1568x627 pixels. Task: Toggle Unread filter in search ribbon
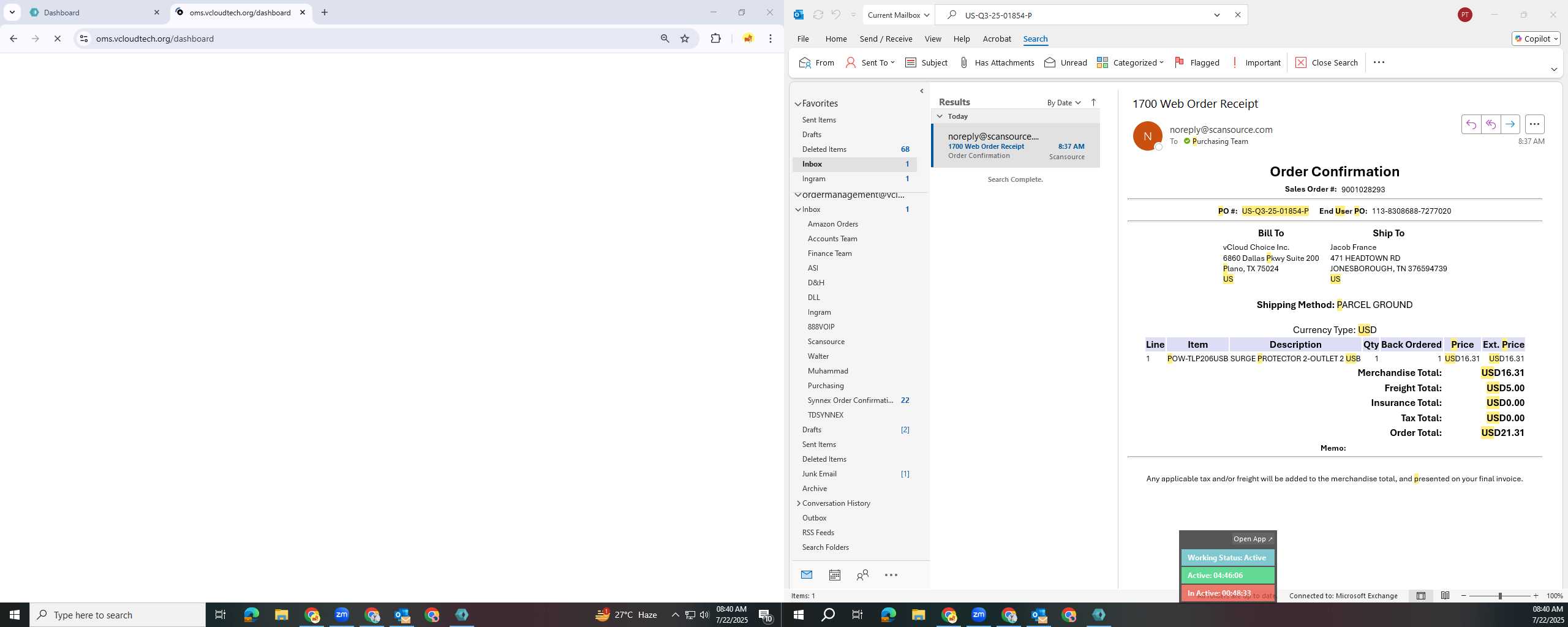pos(1066,62)
